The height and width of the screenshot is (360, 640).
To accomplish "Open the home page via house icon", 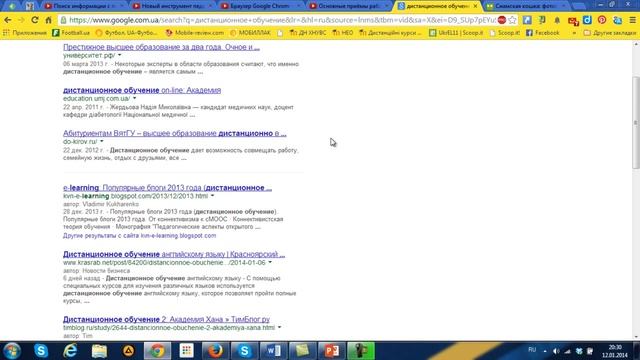I will coord(48,20).
